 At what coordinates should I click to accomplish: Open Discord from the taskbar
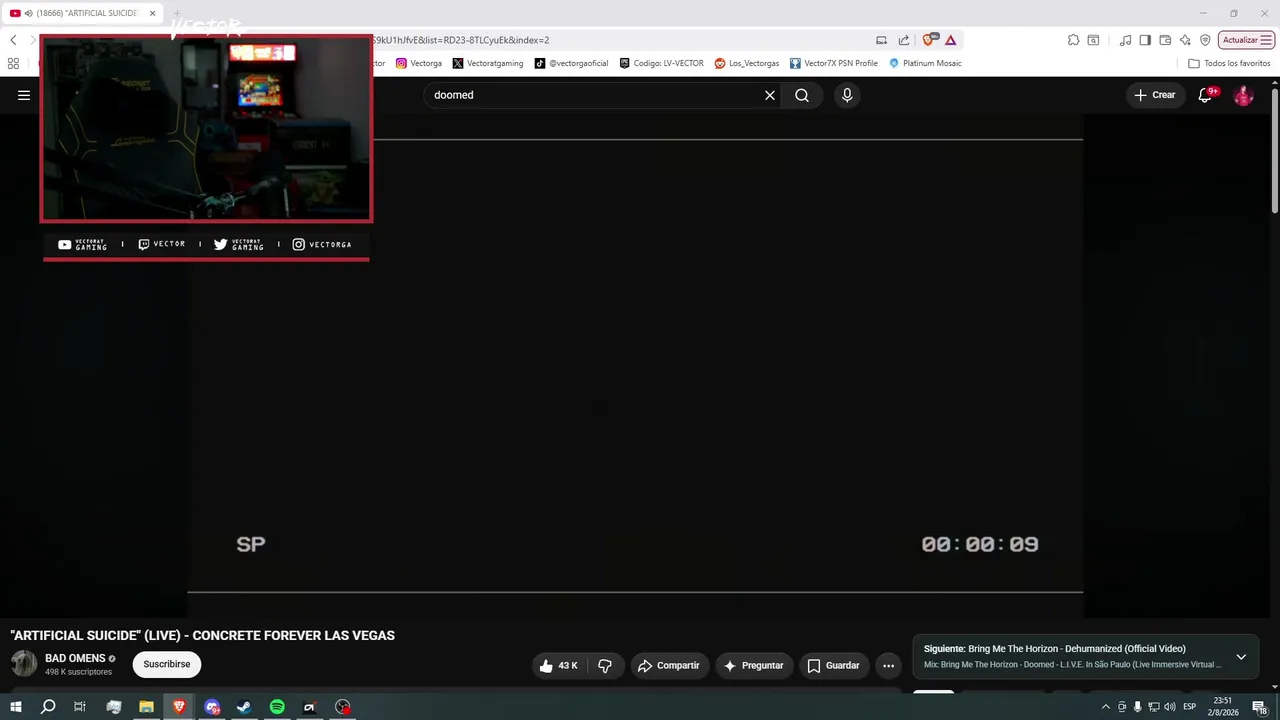[x=212, y=707]
